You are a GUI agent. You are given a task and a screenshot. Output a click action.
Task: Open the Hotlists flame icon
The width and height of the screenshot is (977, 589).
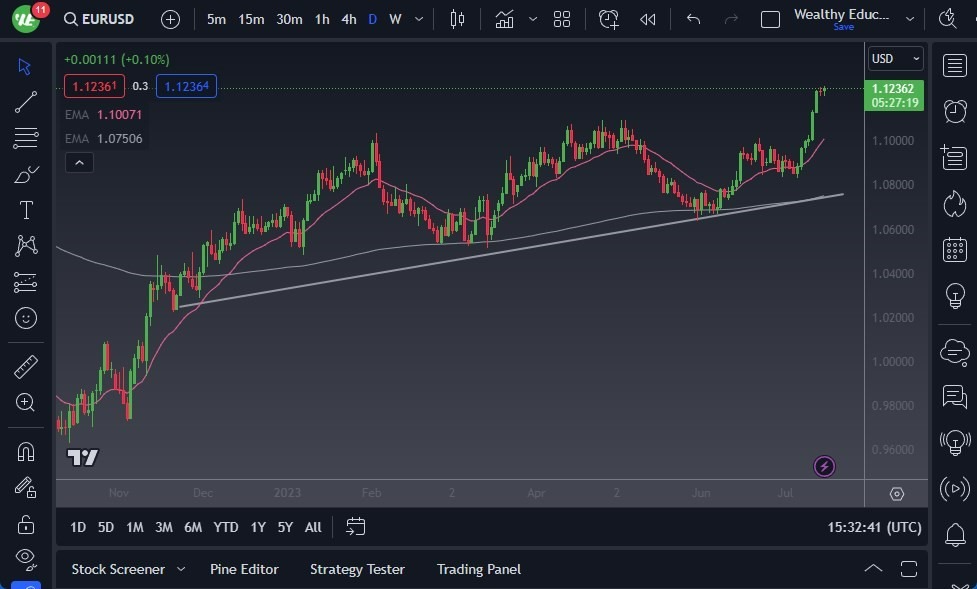coord(955,203)
